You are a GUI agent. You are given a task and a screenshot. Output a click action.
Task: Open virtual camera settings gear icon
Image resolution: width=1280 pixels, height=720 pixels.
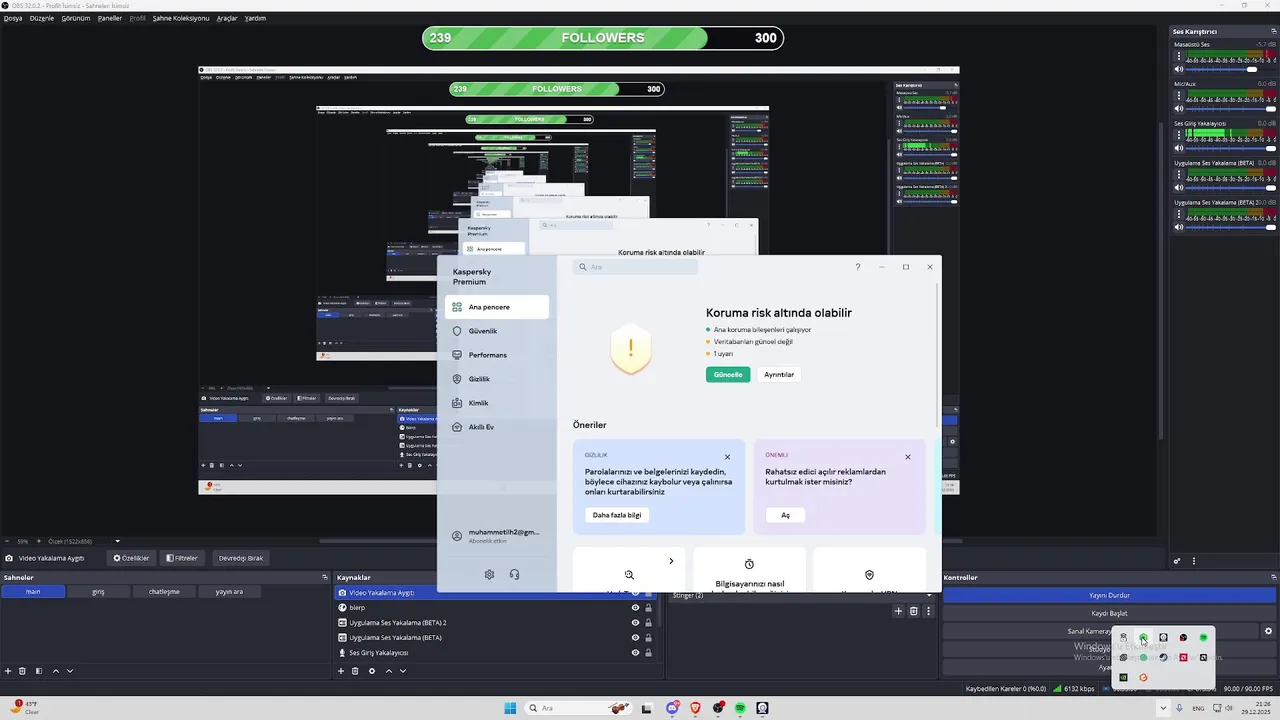coord(1268,631)
